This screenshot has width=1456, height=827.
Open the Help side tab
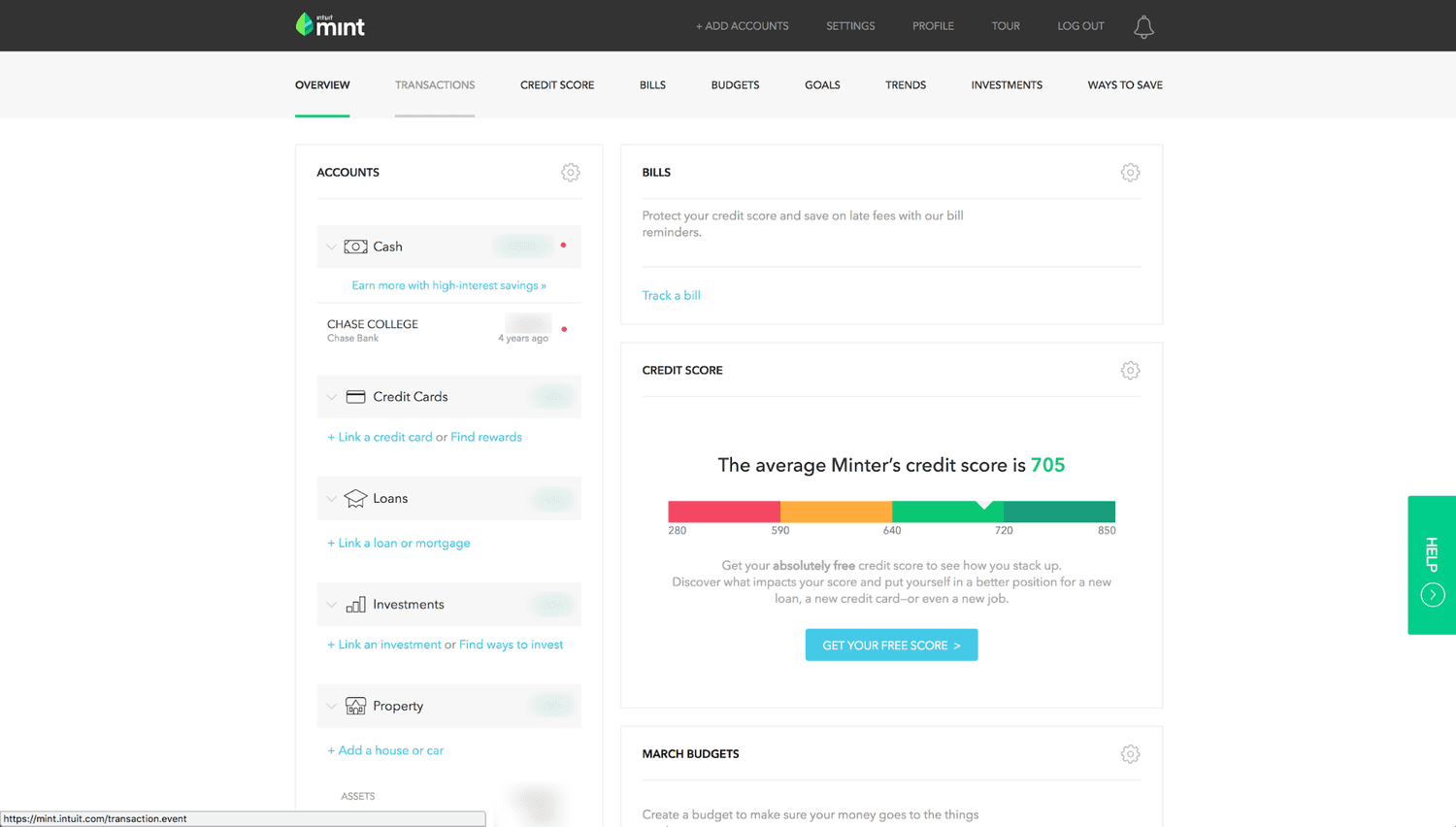click(1432, 565)
